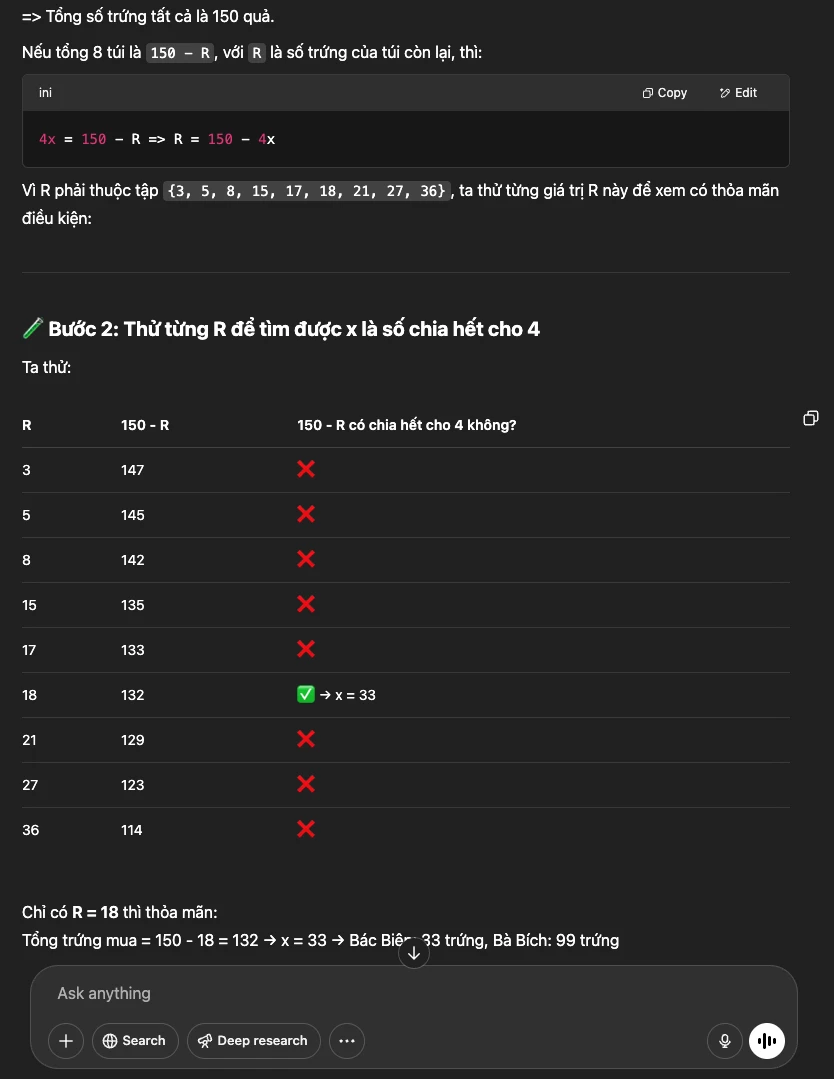
Task: Toggle the Search web tool
Action: (135, 1041)
